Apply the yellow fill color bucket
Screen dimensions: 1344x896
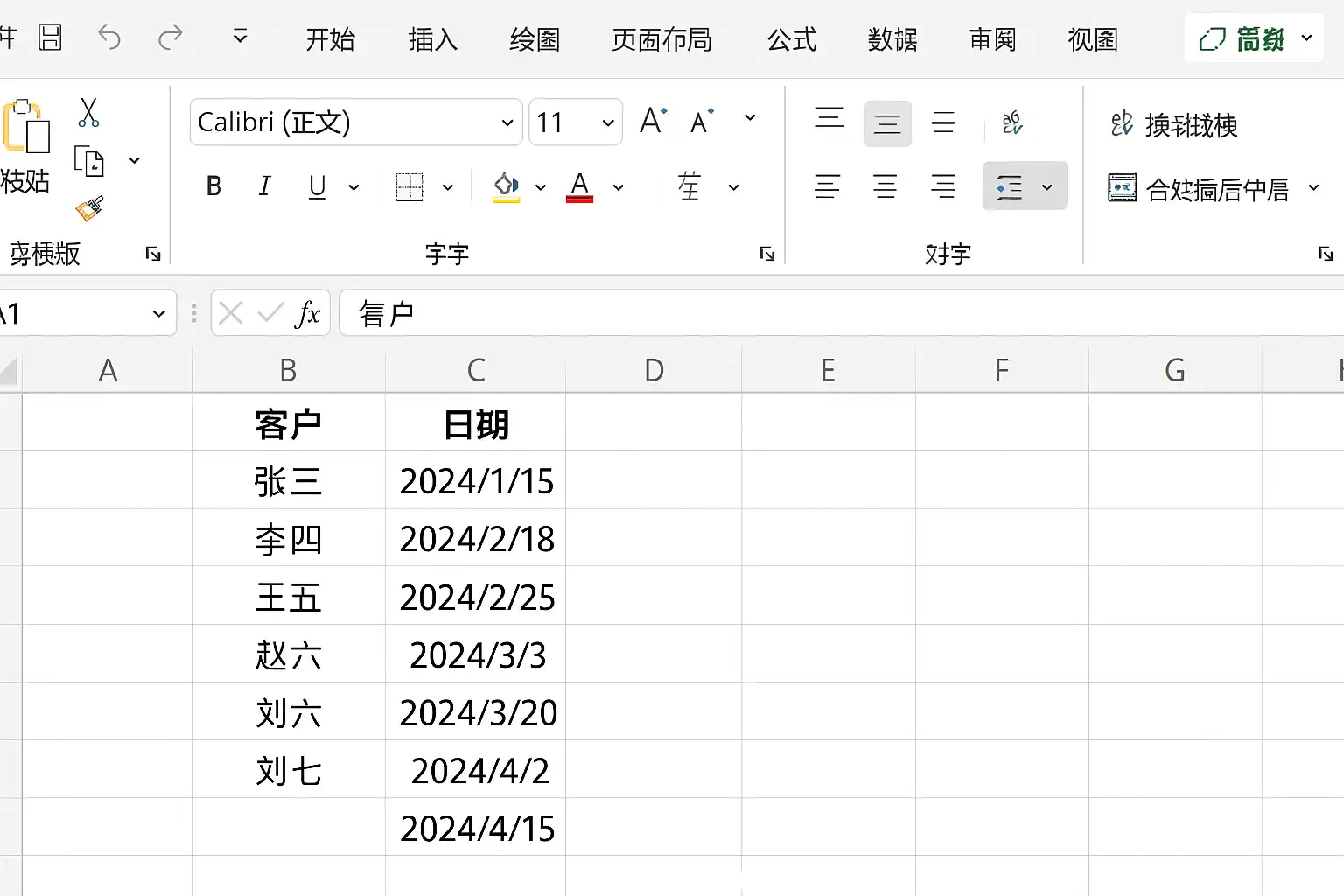coord(507,187)
